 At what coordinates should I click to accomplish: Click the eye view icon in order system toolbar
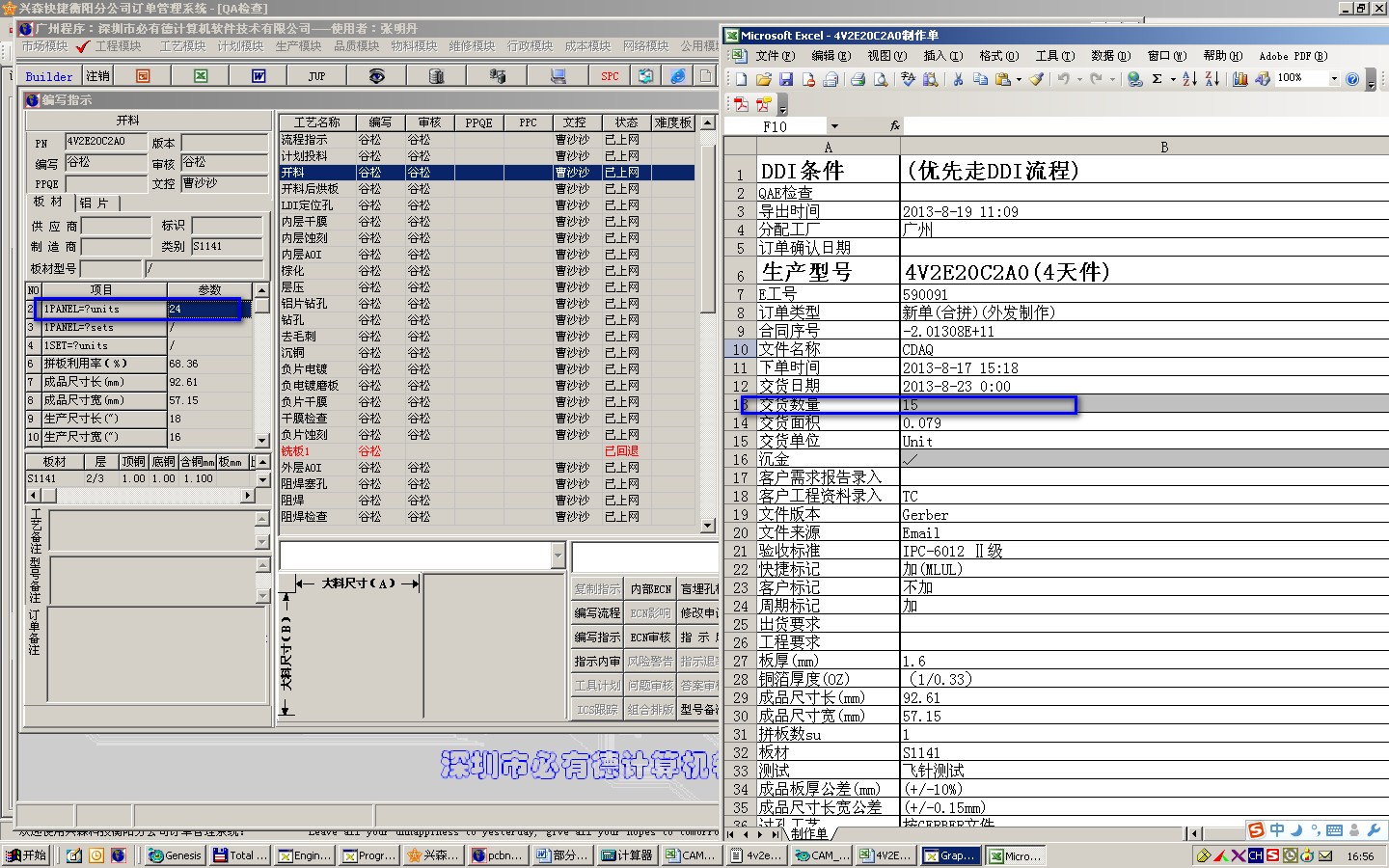click(376, 75)
